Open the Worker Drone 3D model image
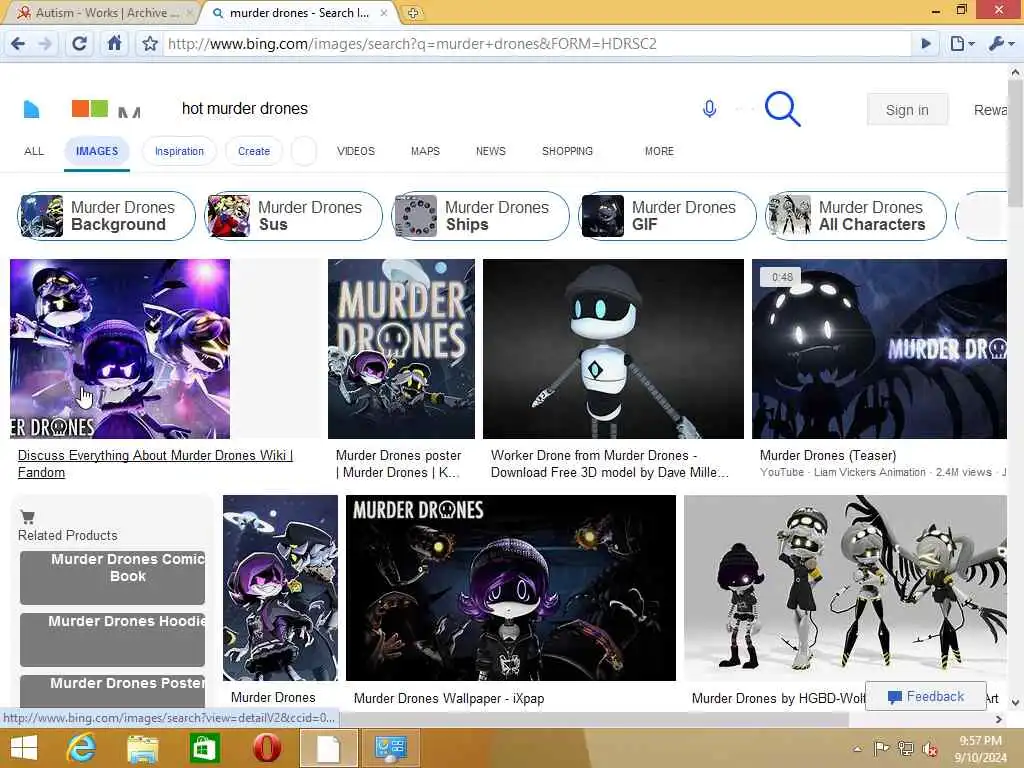1024x768 pixels. 613,349
